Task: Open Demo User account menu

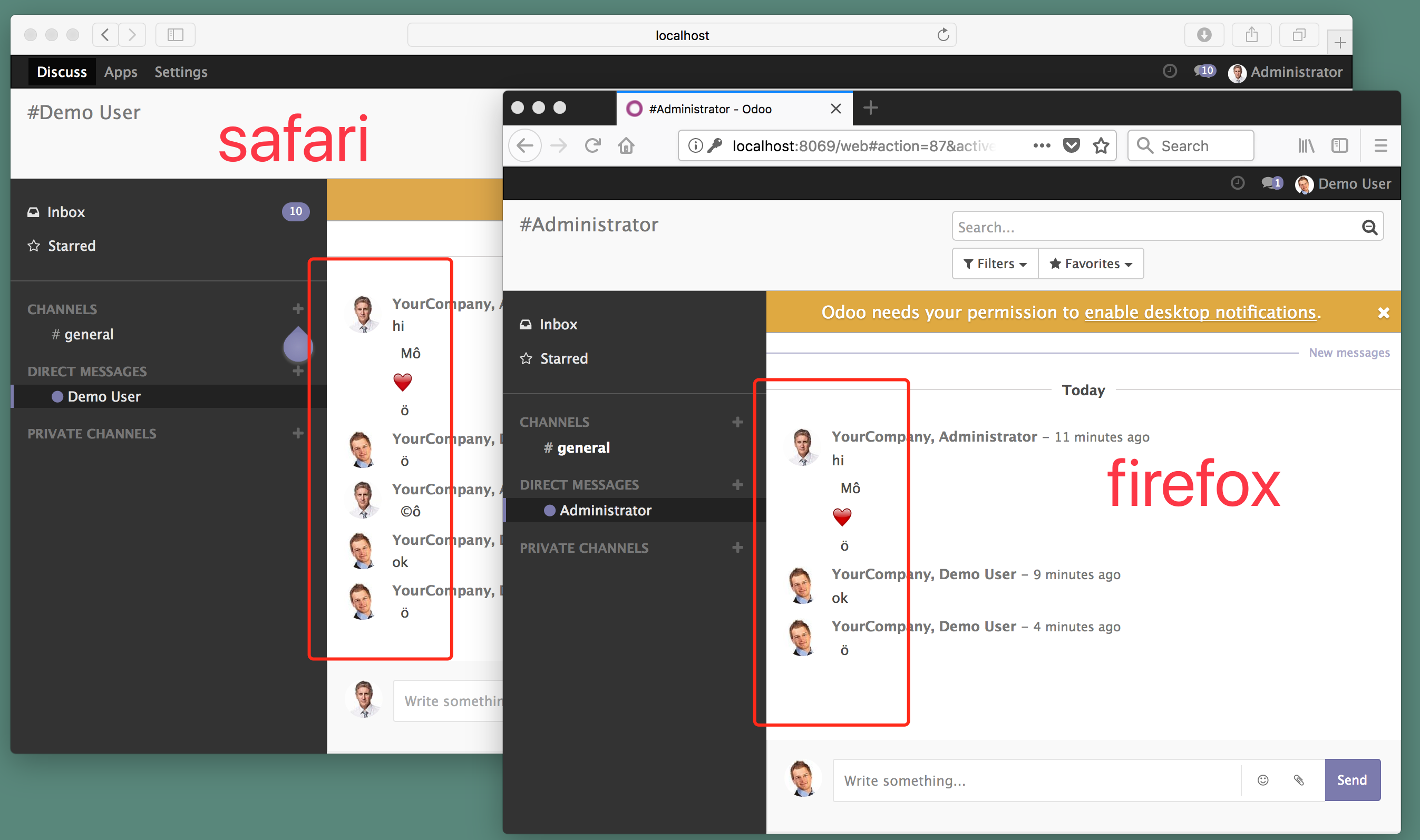Action: [x=1343, y=184]
